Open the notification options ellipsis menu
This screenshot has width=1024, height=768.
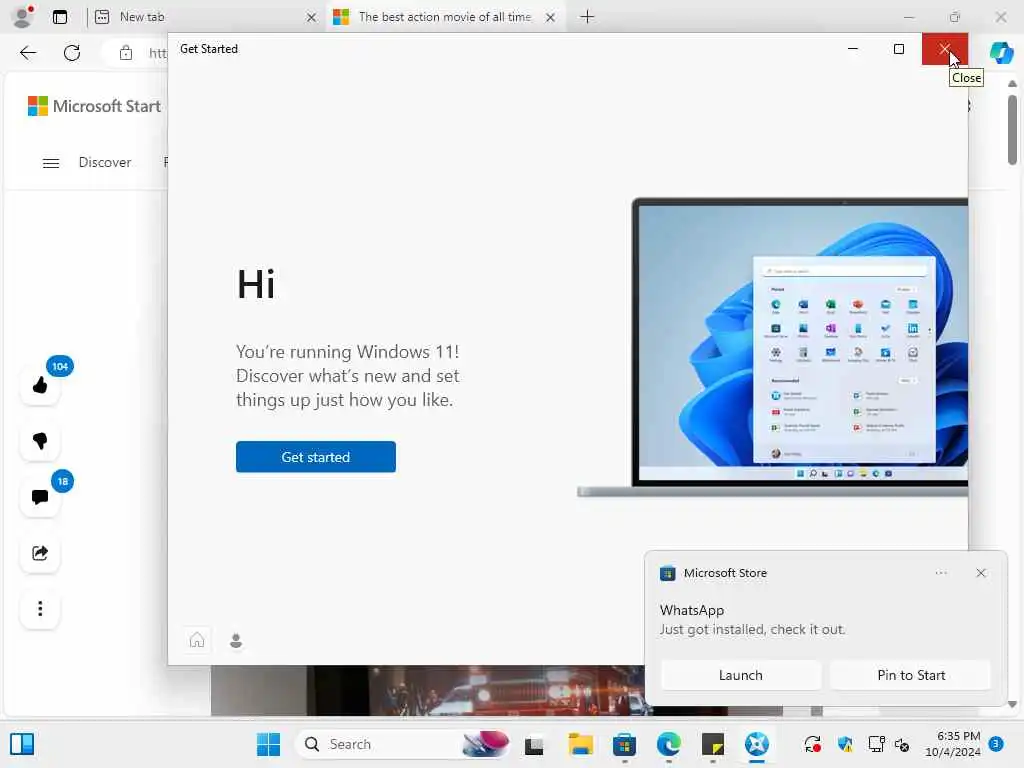point(940,573)
